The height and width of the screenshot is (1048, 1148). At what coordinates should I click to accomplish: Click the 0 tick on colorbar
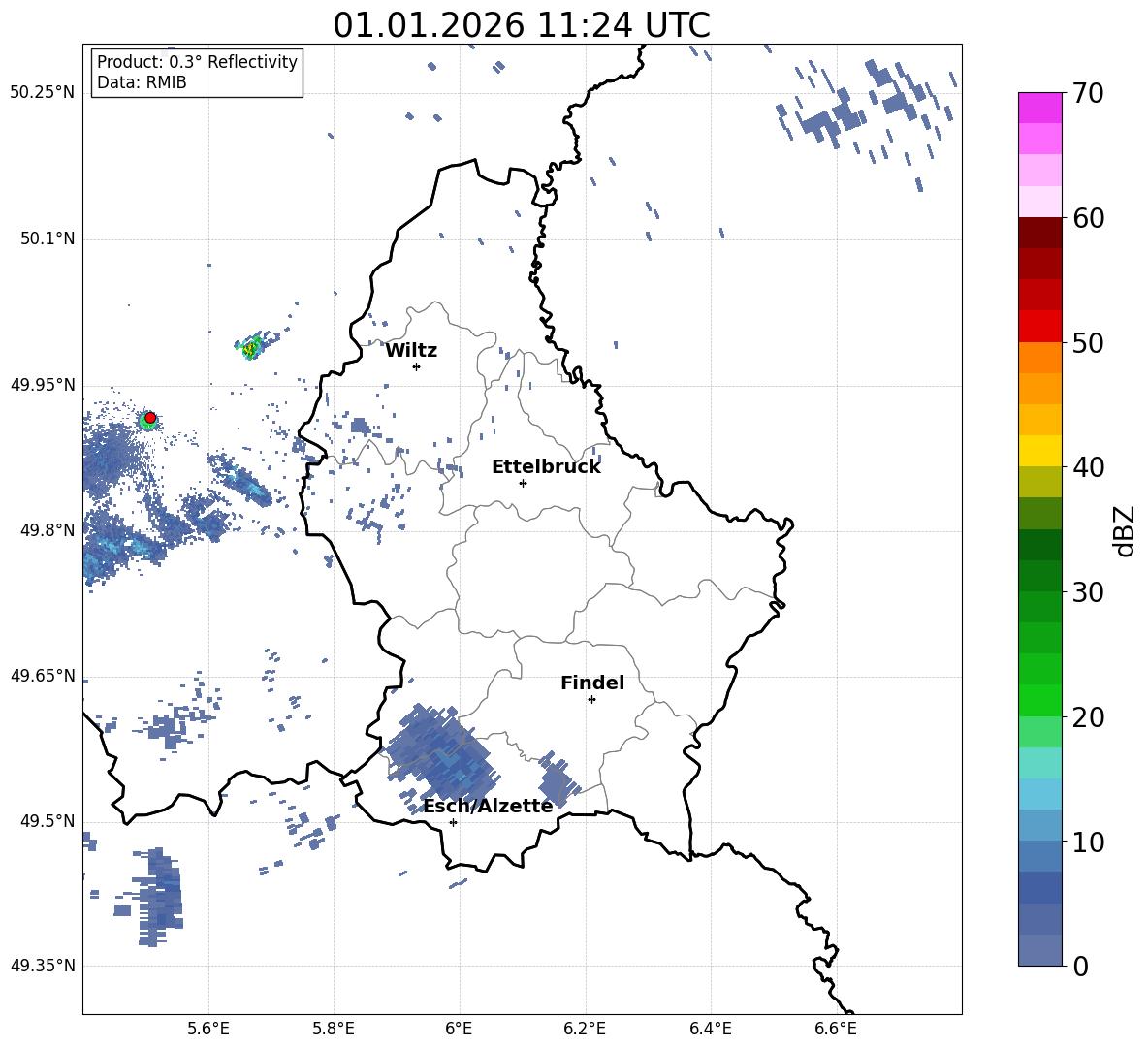coord(1080,966)
